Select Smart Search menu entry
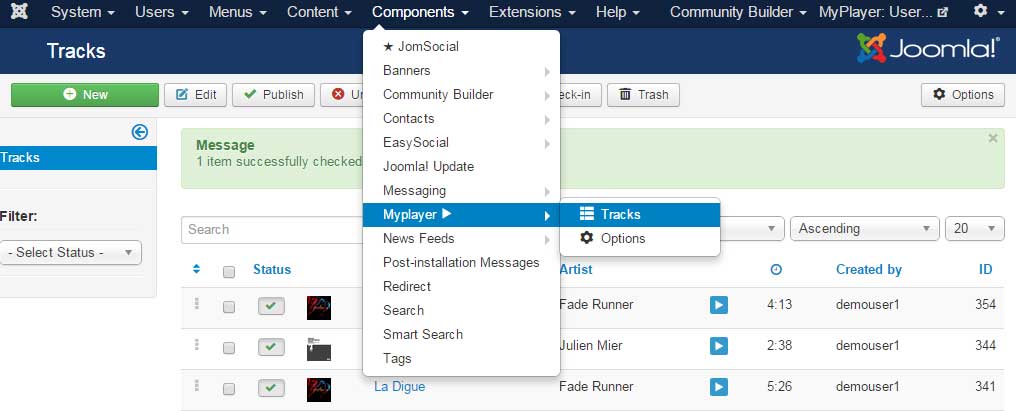This screenshot has width=1016, height=411. 461,335
